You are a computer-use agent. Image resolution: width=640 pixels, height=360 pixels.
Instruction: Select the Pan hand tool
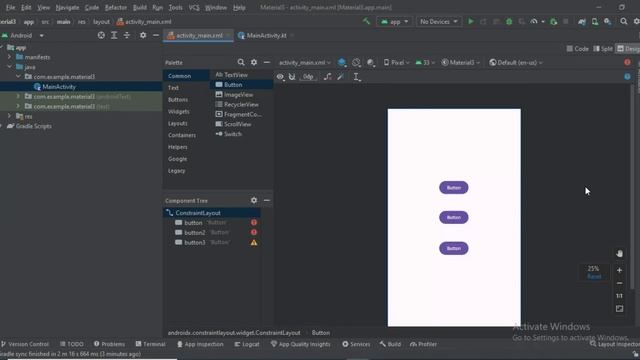pos(619,253)
